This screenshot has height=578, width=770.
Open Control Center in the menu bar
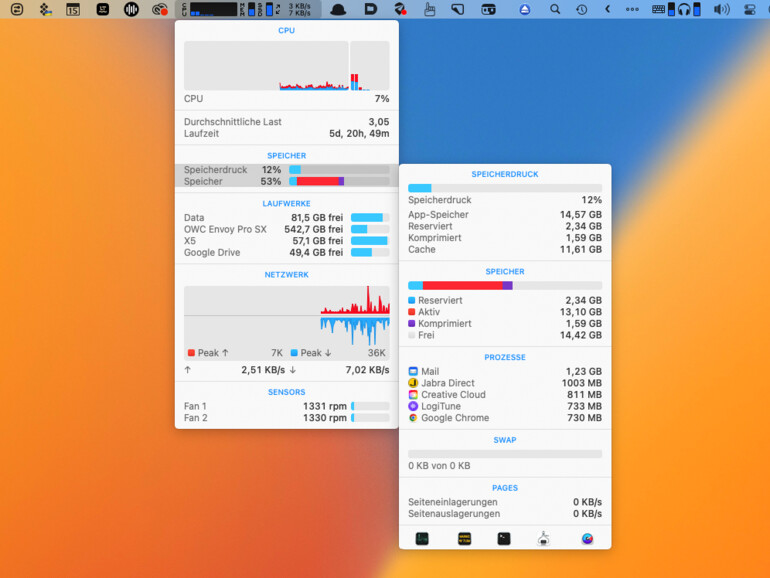(750, 9)
